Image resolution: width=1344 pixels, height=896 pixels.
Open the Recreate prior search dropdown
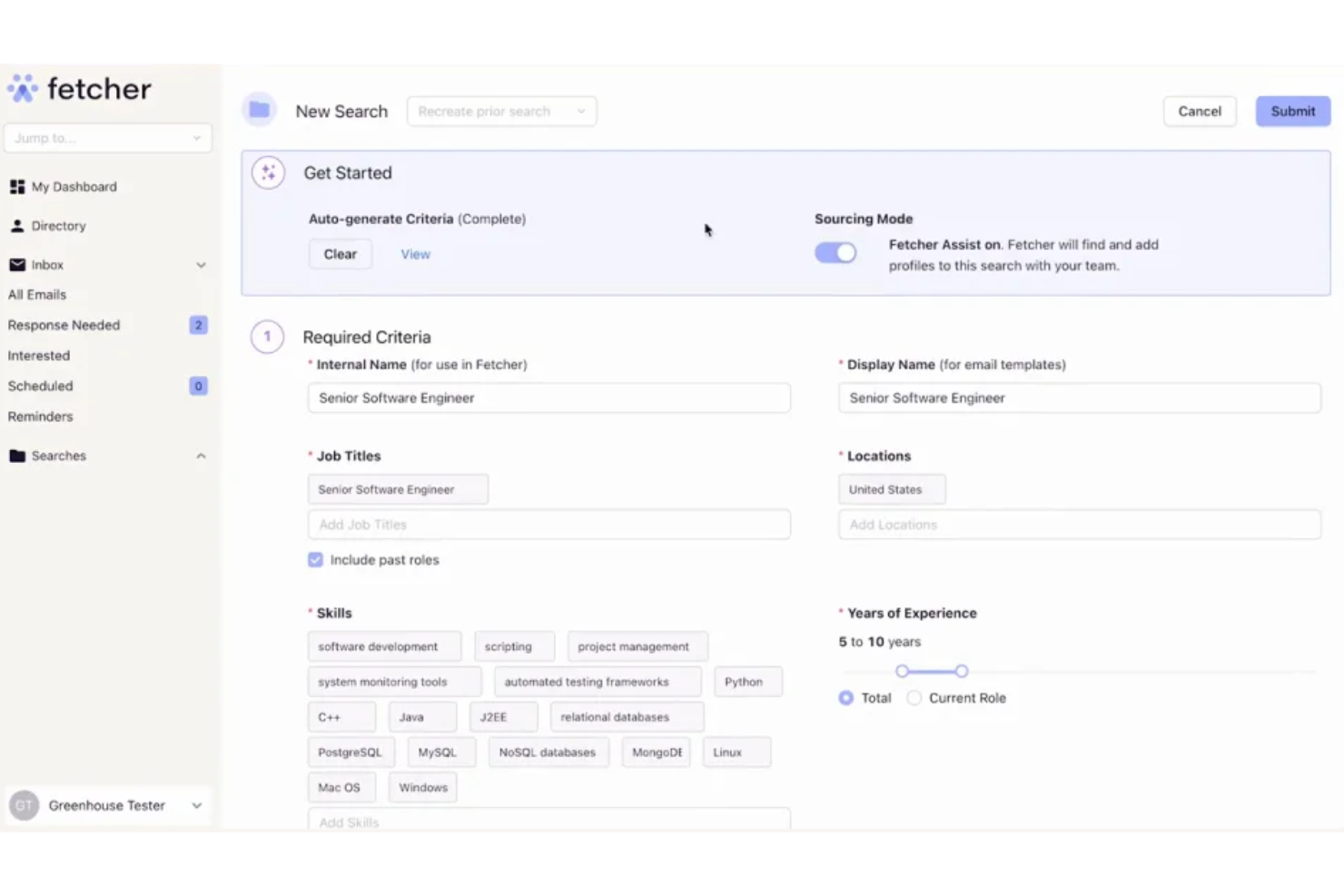(x=501, y=111)
